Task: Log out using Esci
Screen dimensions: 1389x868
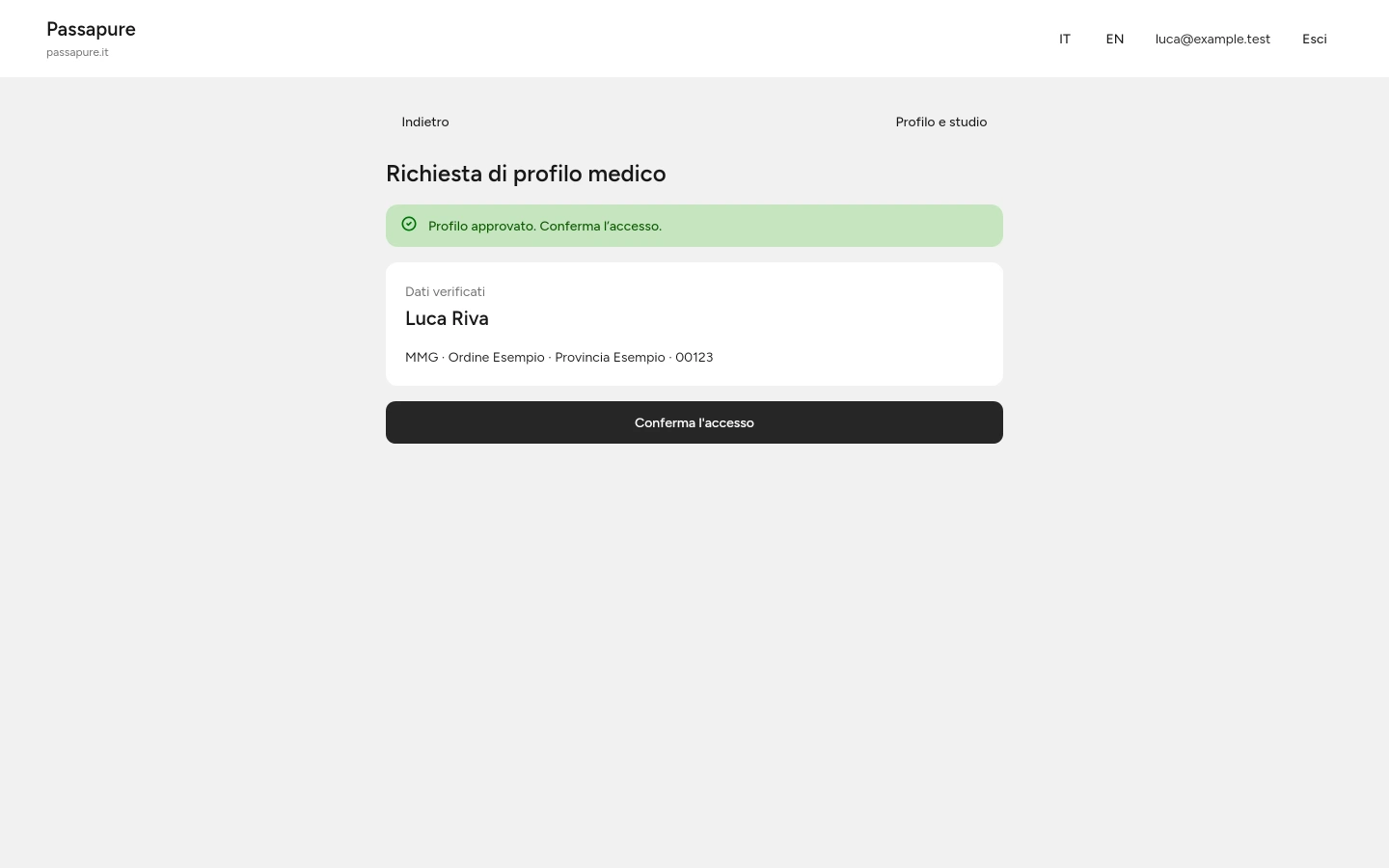Action: point(1315,39)
